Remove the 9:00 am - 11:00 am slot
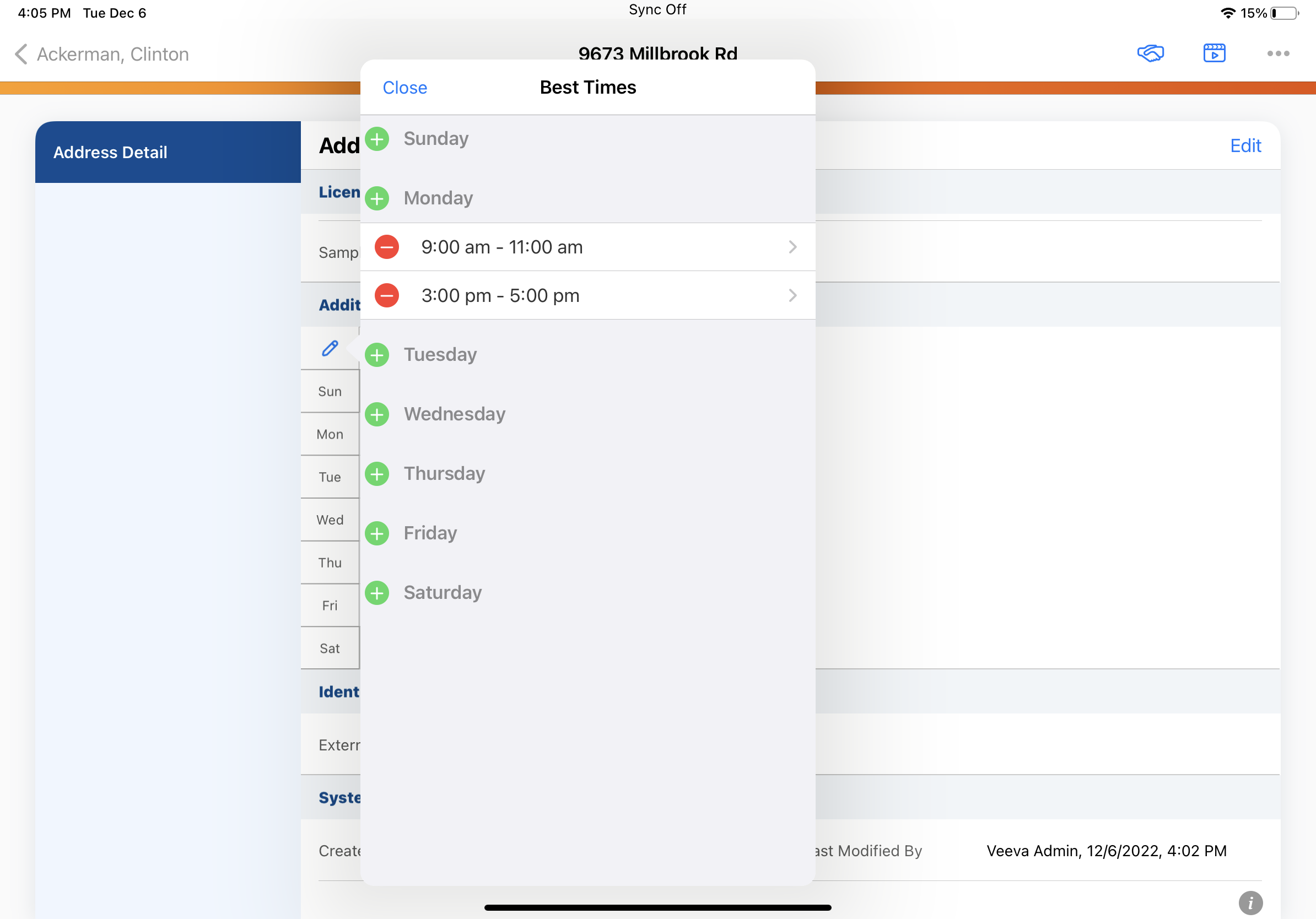 (387, 247)
